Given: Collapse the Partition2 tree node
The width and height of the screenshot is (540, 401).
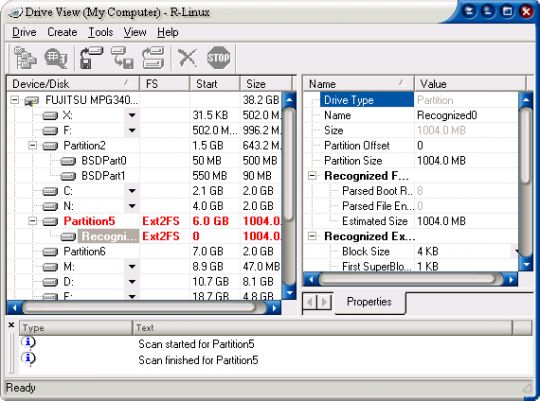Looking at the screenshot, I should tap(32, 146).
